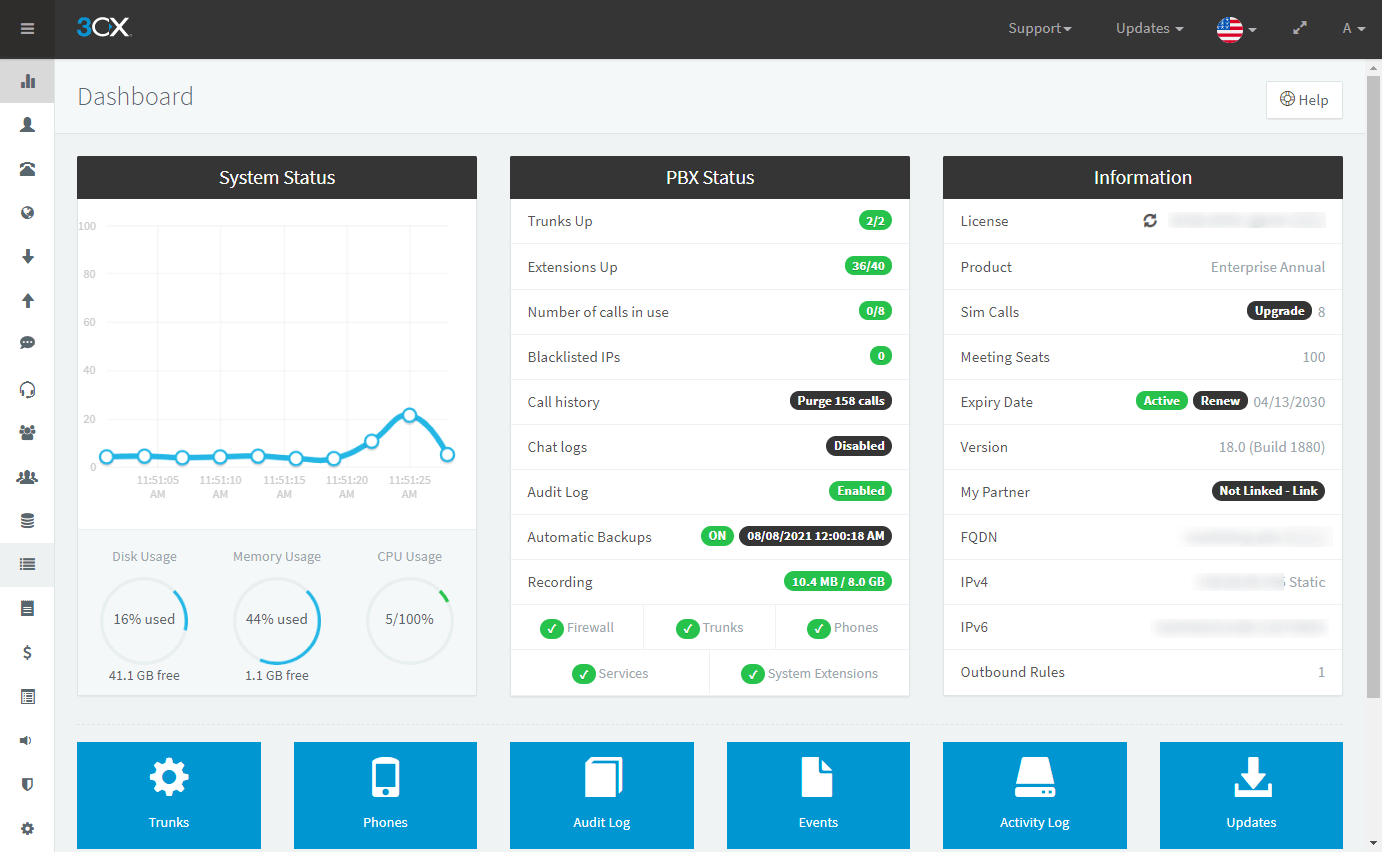
Task: Click the Purge 158 calls button
Action: pos(841,400)
